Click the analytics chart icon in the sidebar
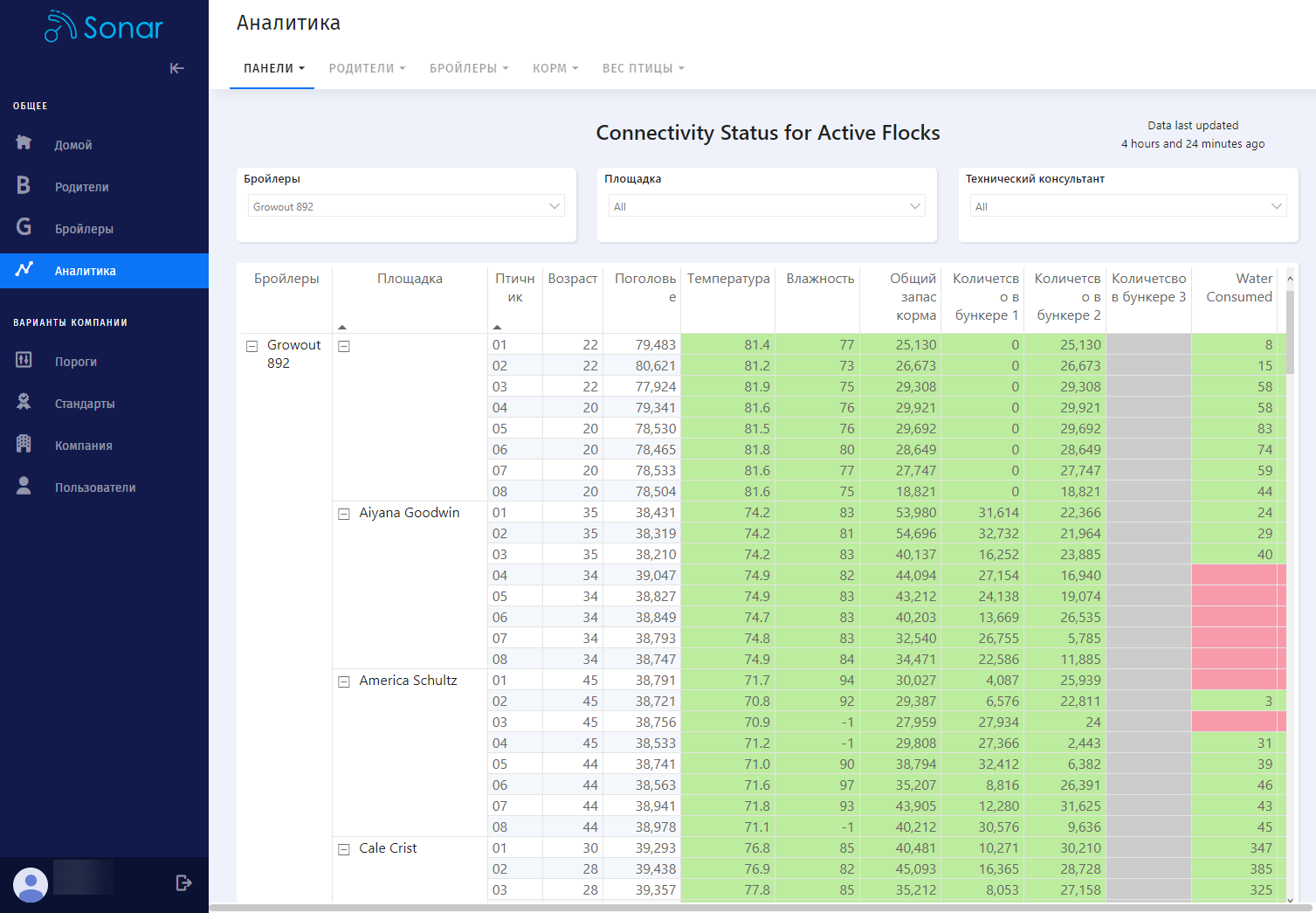Viewport: 1316px width, 913px height. click(x=24, y=269)
